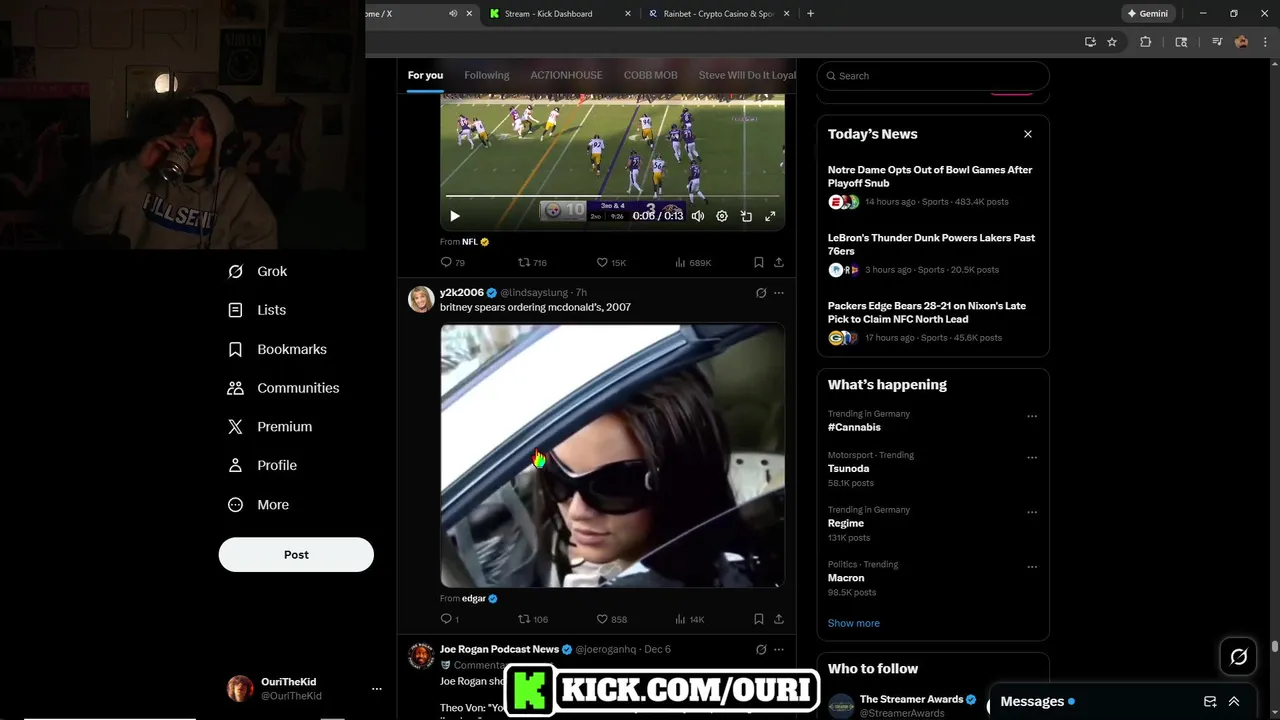Viewport: 1280px width, 720px height.
Task: Share y2k2006 post
Action: point(779,619)
